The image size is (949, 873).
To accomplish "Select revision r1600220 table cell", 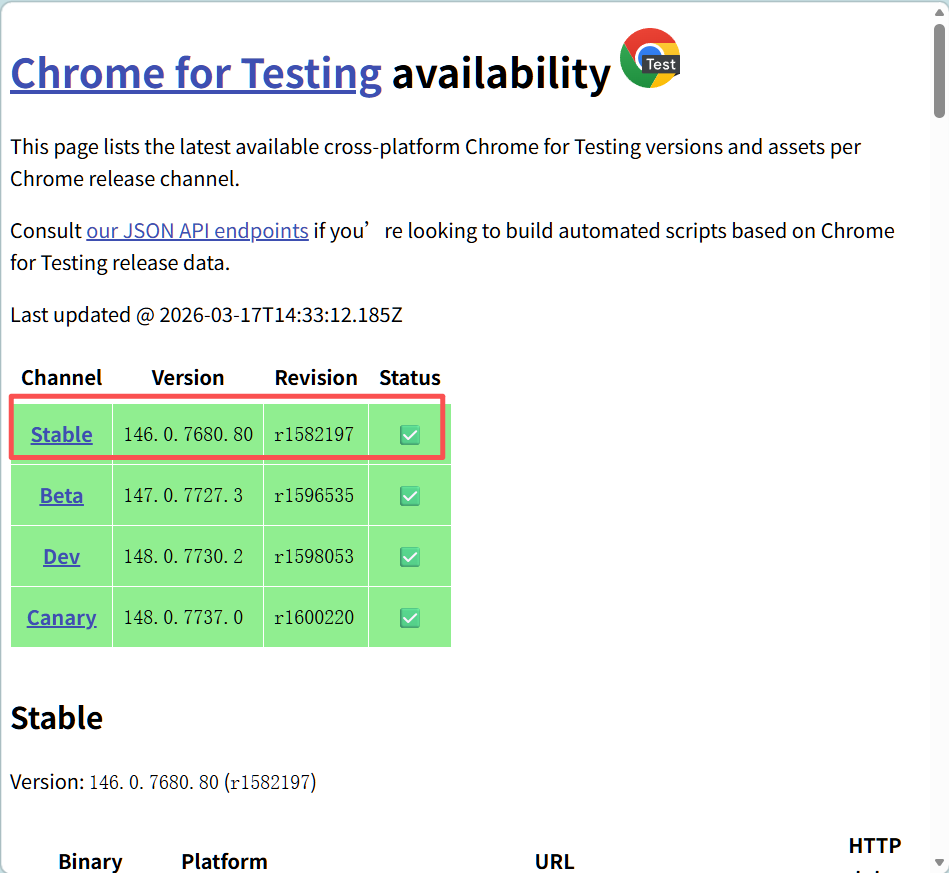I will [316, 618].
